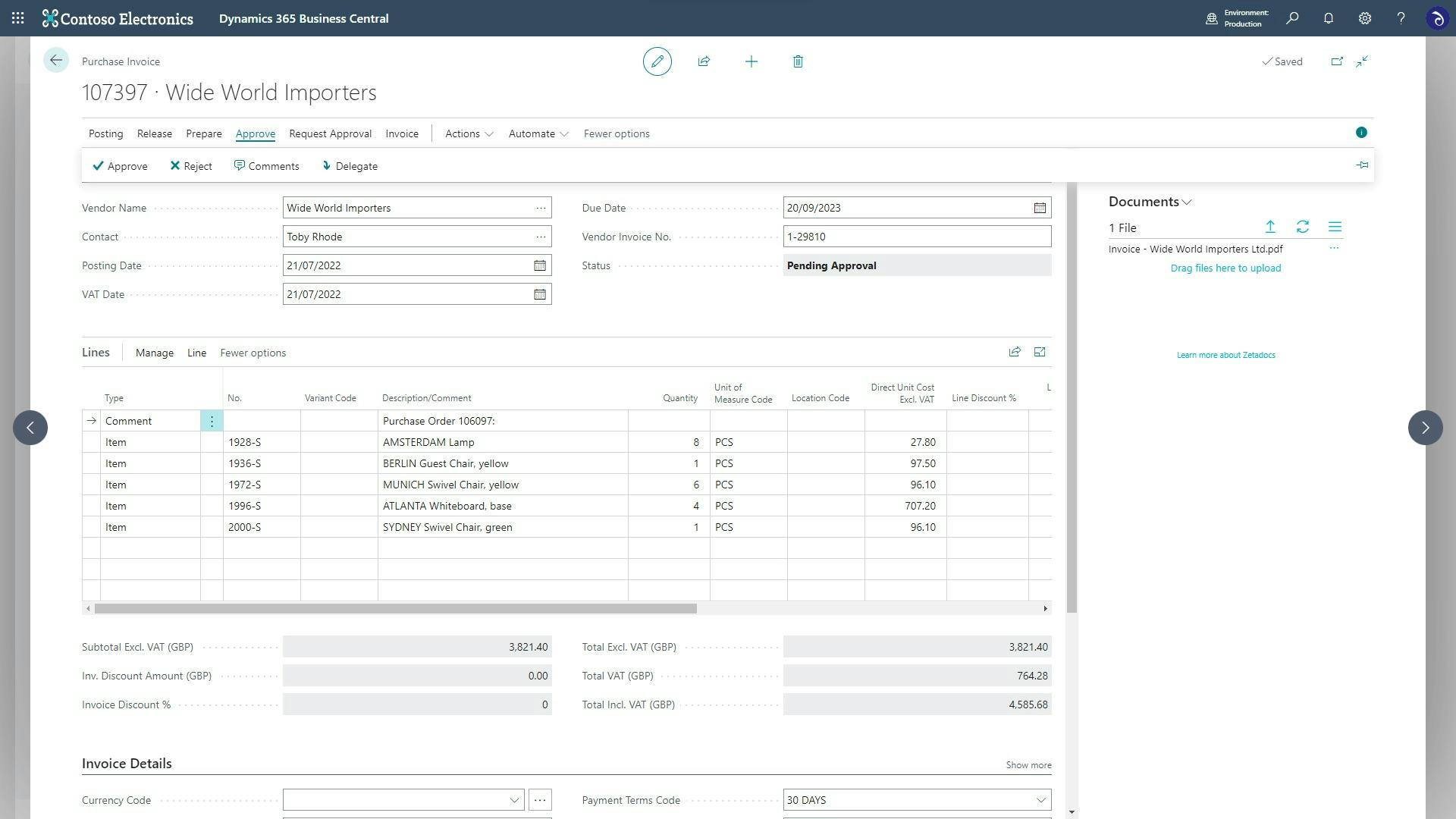Screen dimensions: 1456x819
Task: Open the Payment Terms Code dropdown
Action: (1040, 799)
